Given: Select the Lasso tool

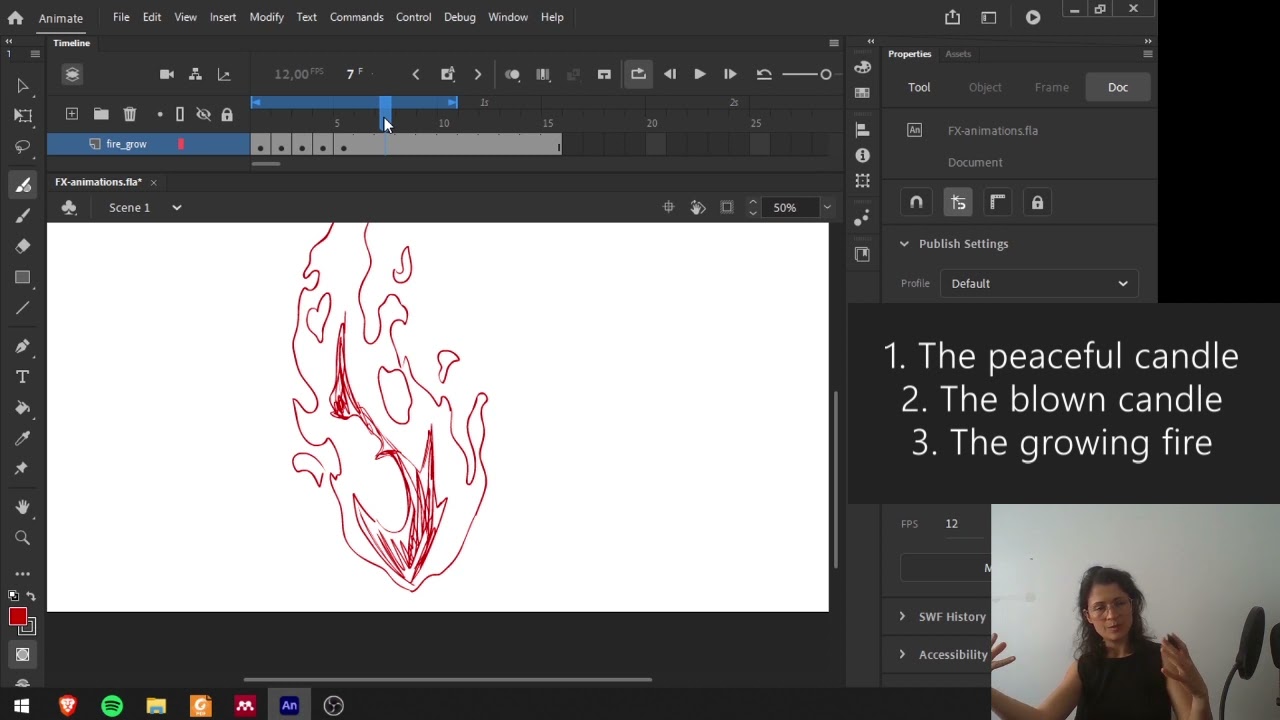Looking at the screenshot, I should [x=23, y=147].
